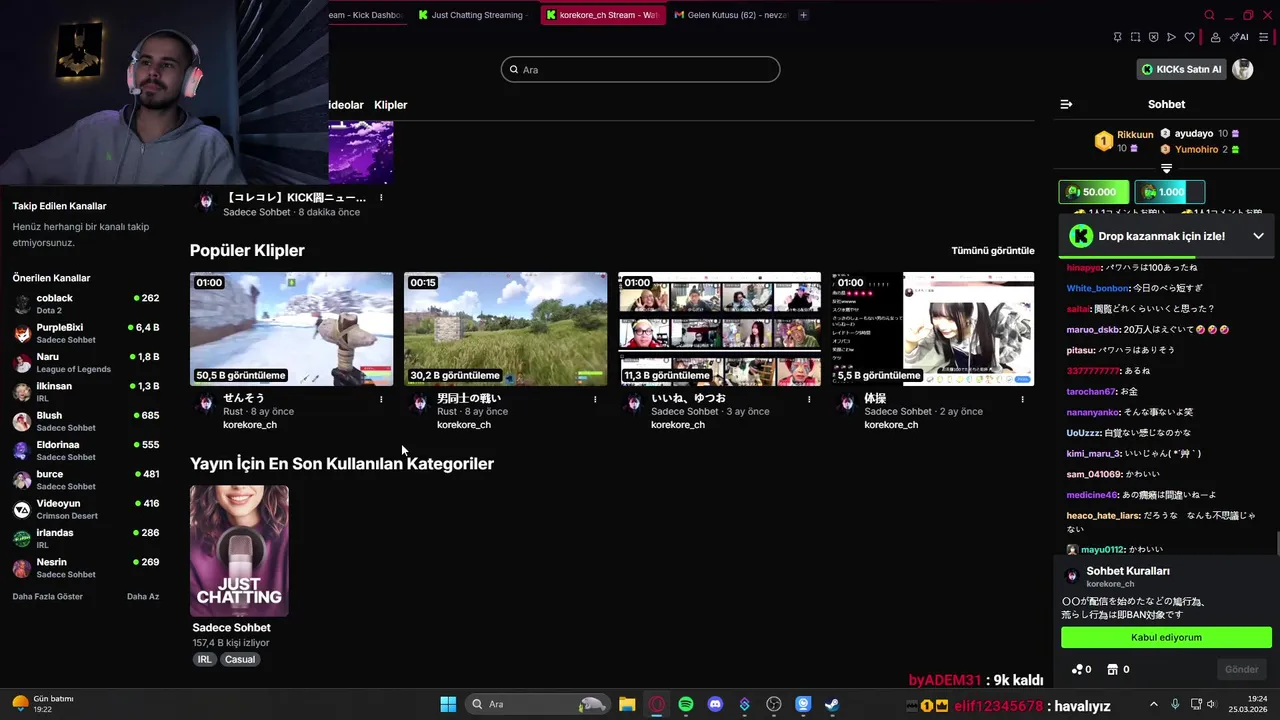Open Naru League of Legends channel

[x=86, y=362]
